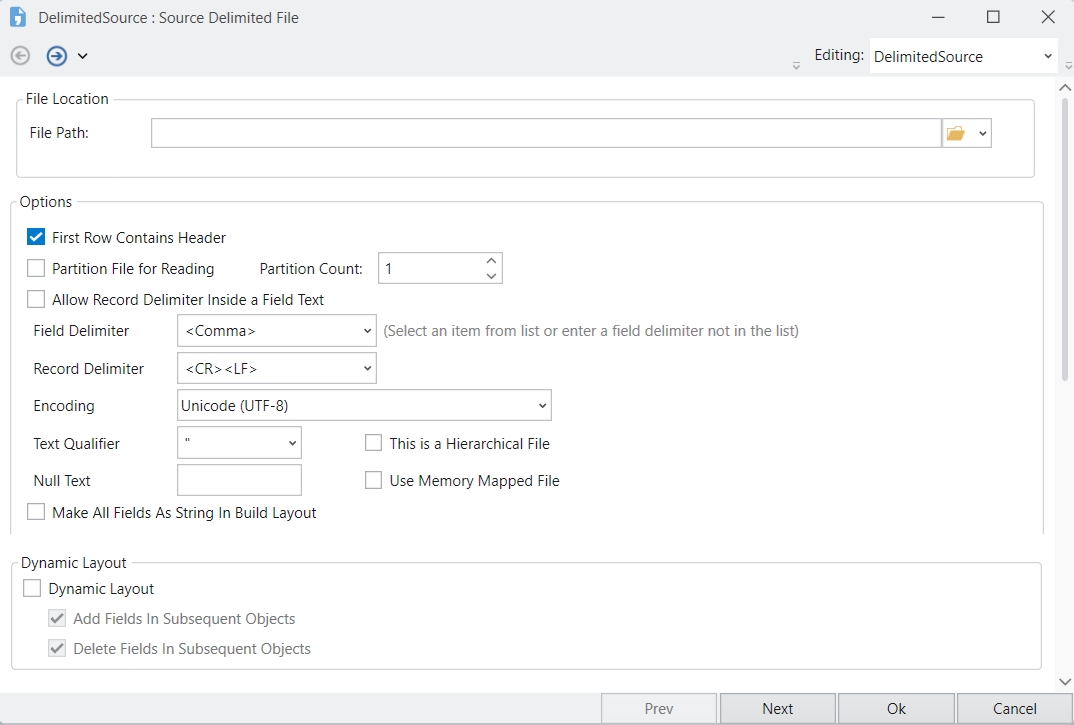The height and width of the screenshot is (725, 1074).
Task: Open the Encoding dropdown list
Action: 542,406
